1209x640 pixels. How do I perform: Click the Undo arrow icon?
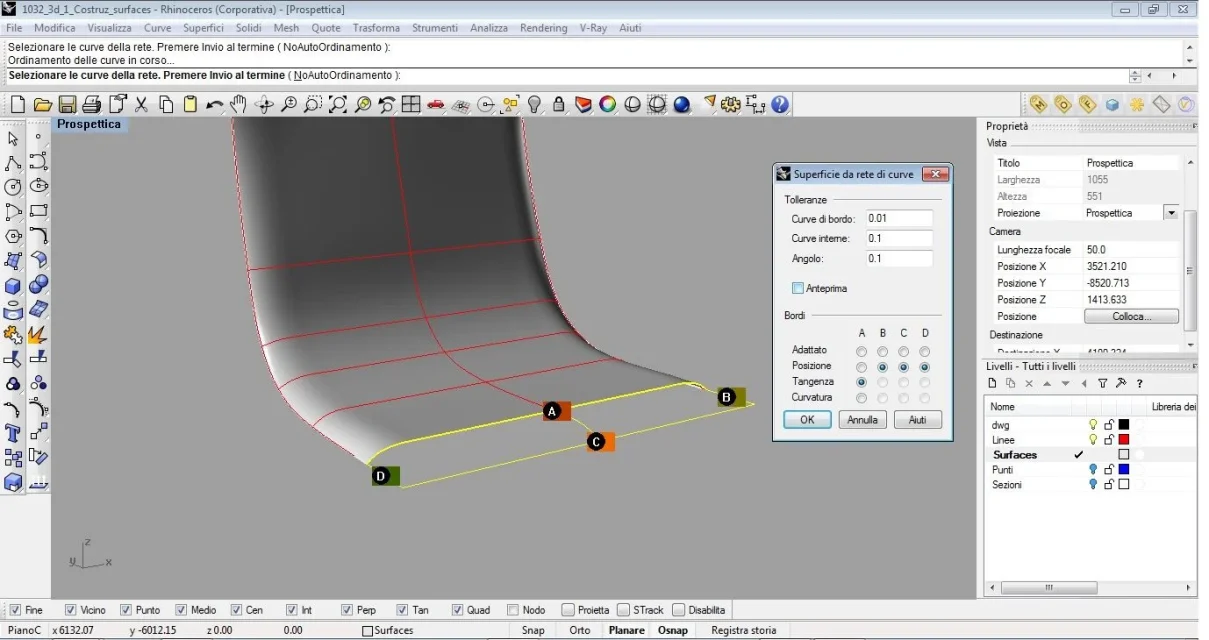215,104
